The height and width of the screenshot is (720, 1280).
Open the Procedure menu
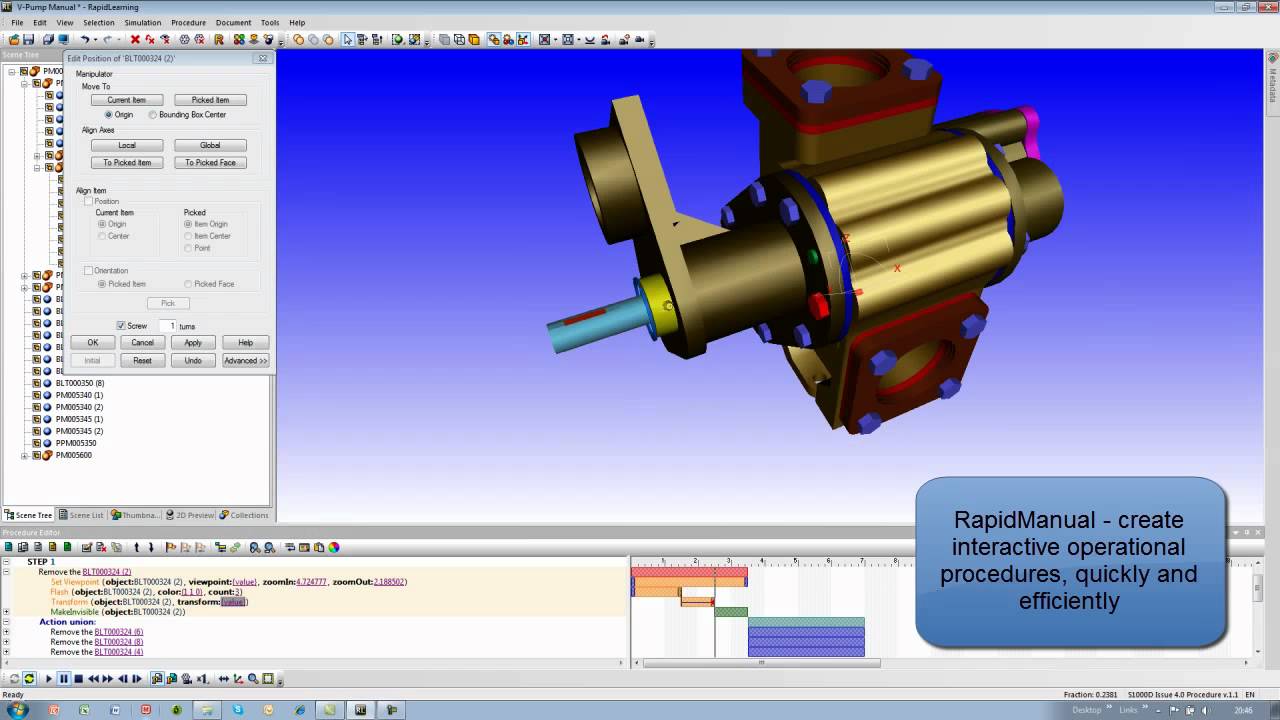[x=188, y=22]
